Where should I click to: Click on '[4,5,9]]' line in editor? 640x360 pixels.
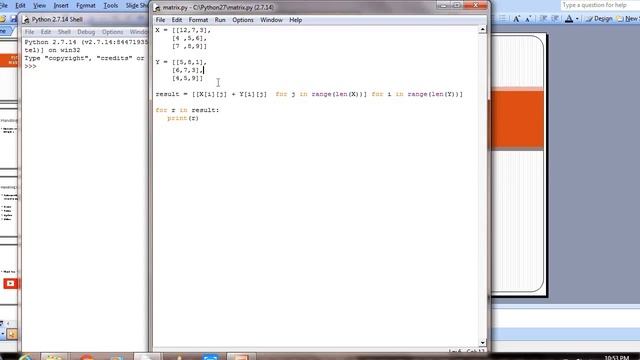coord(187,78)
